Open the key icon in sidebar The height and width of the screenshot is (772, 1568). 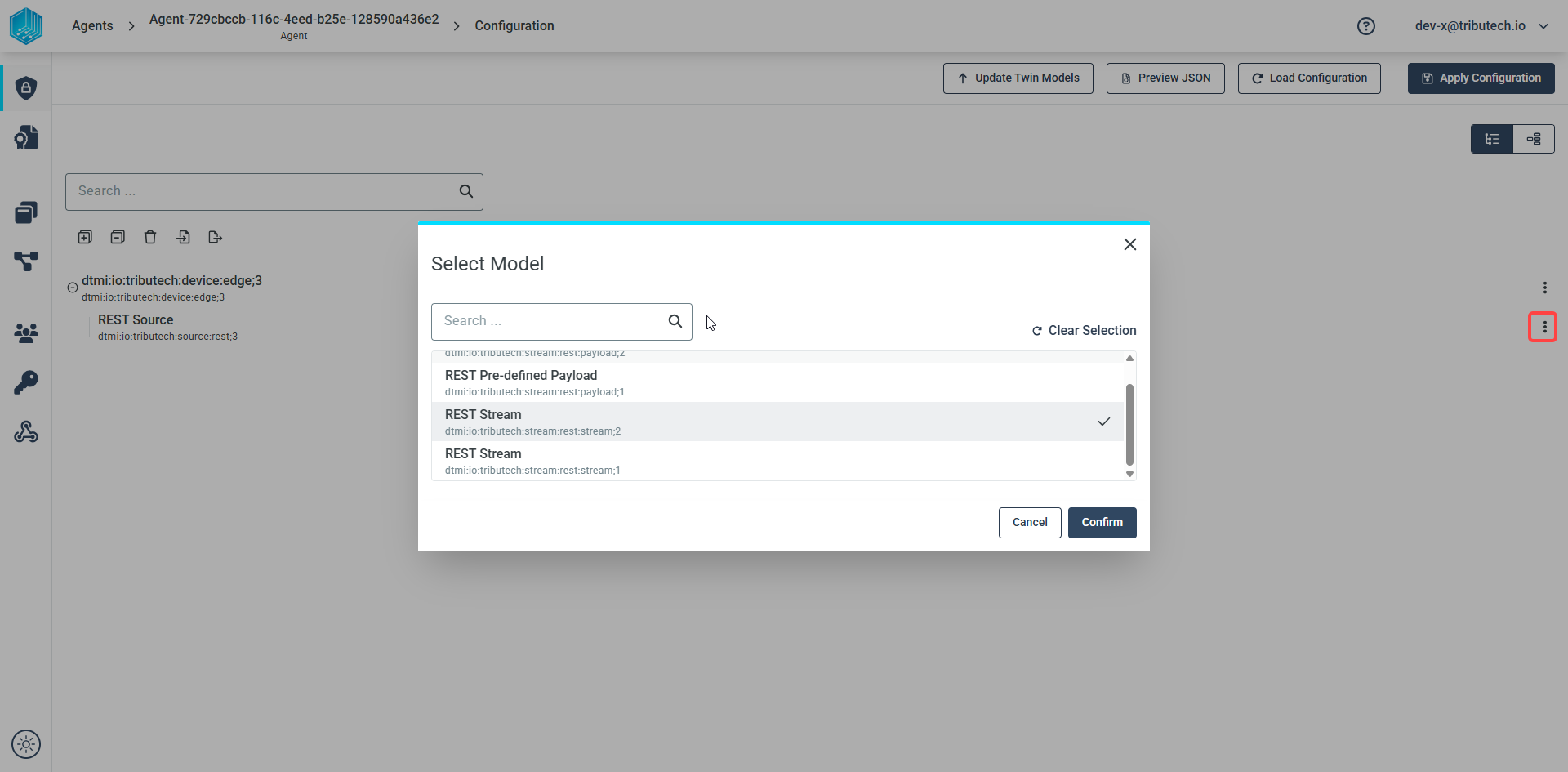[26, 382]
